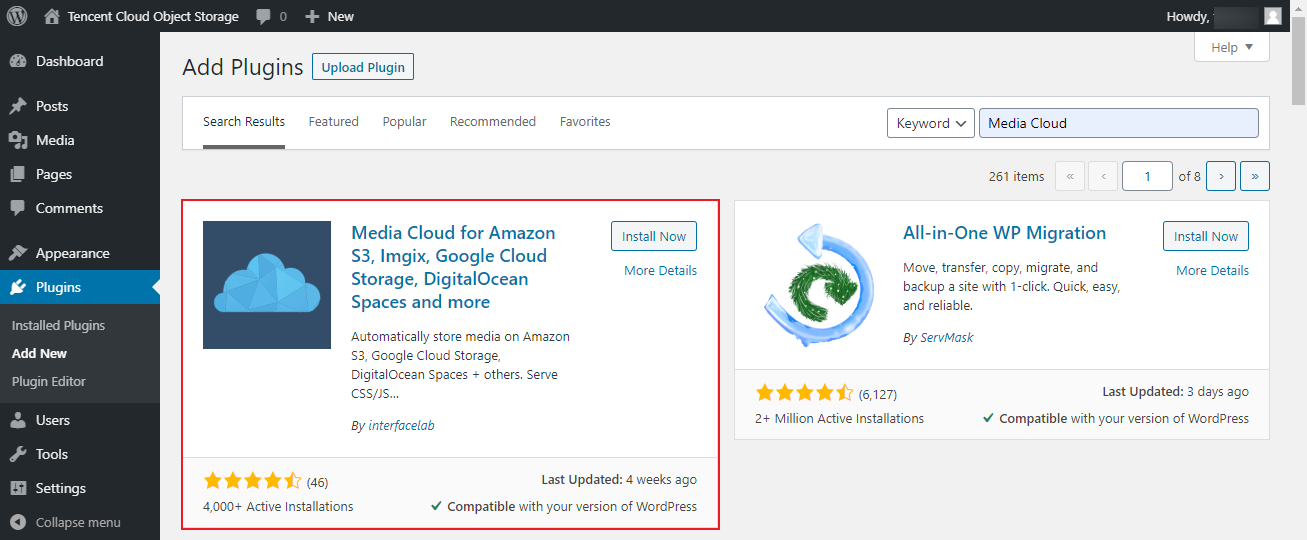The image size is (1307, 540).
Task: Open the Recommended tab
Action: click(x=493, y=122)
